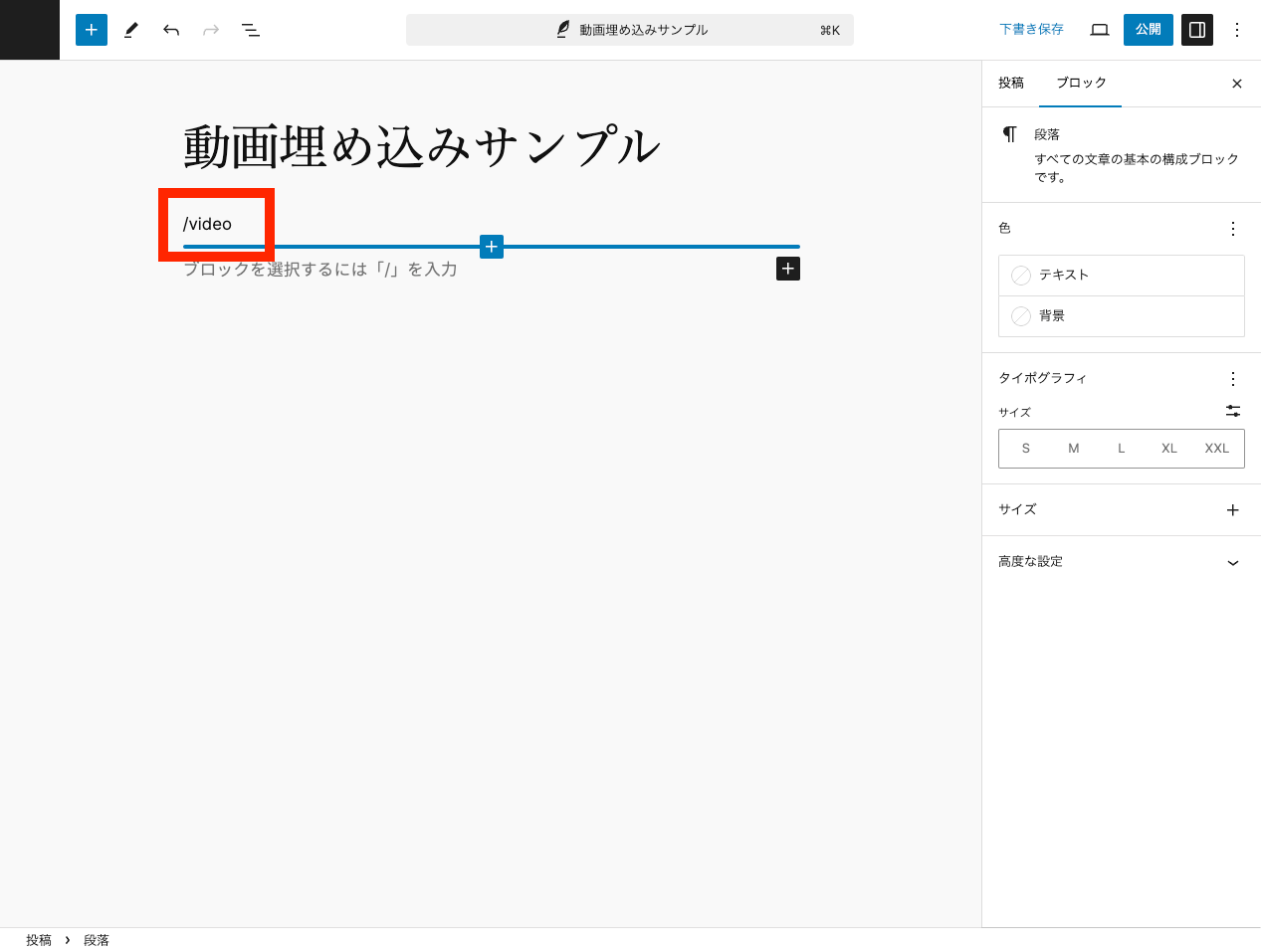The height and width of the screenshot is (952, 1261).
Task: Click the paragraph block icon in the sidebar
Action: pyautogui.click(x=1010, y=134)
